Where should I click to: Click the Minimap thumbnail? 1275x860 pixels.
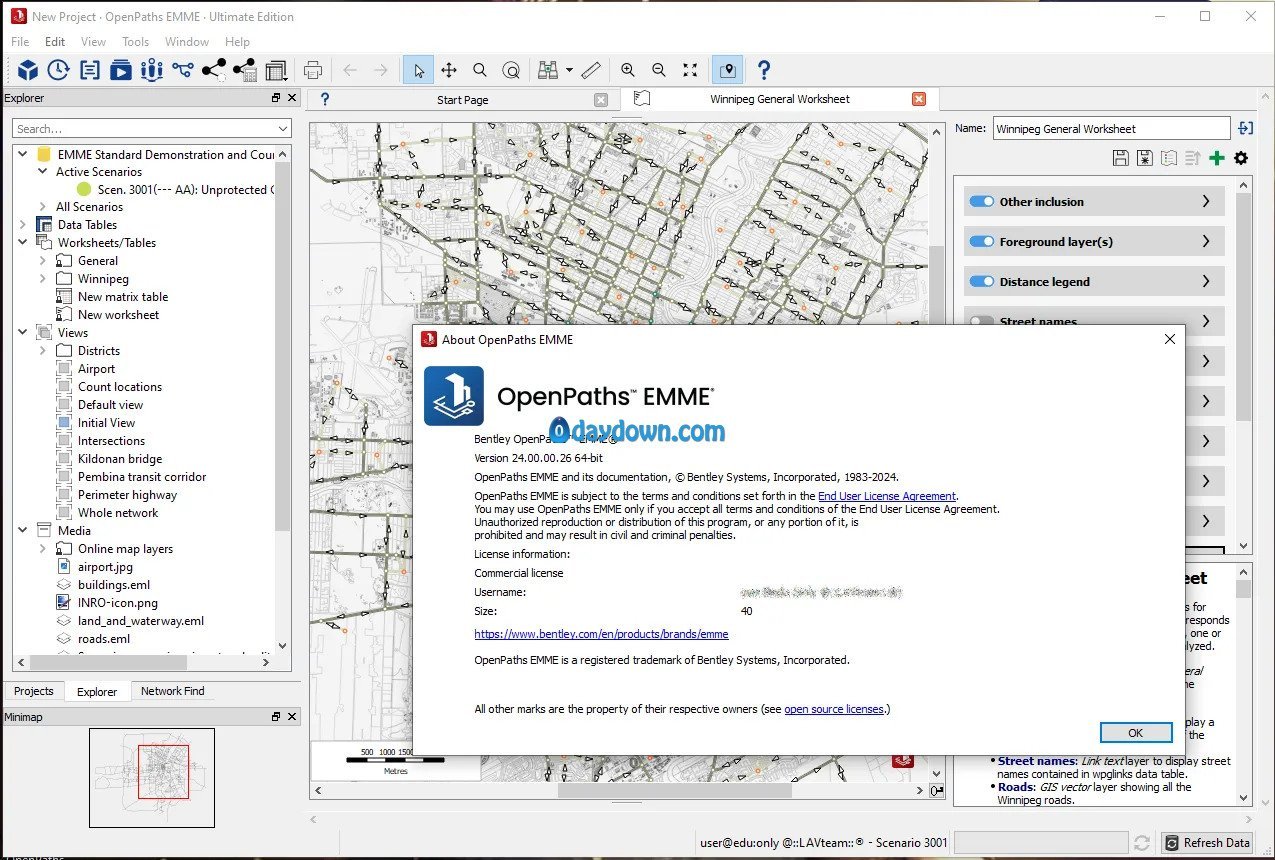click(x=152, y=777)
